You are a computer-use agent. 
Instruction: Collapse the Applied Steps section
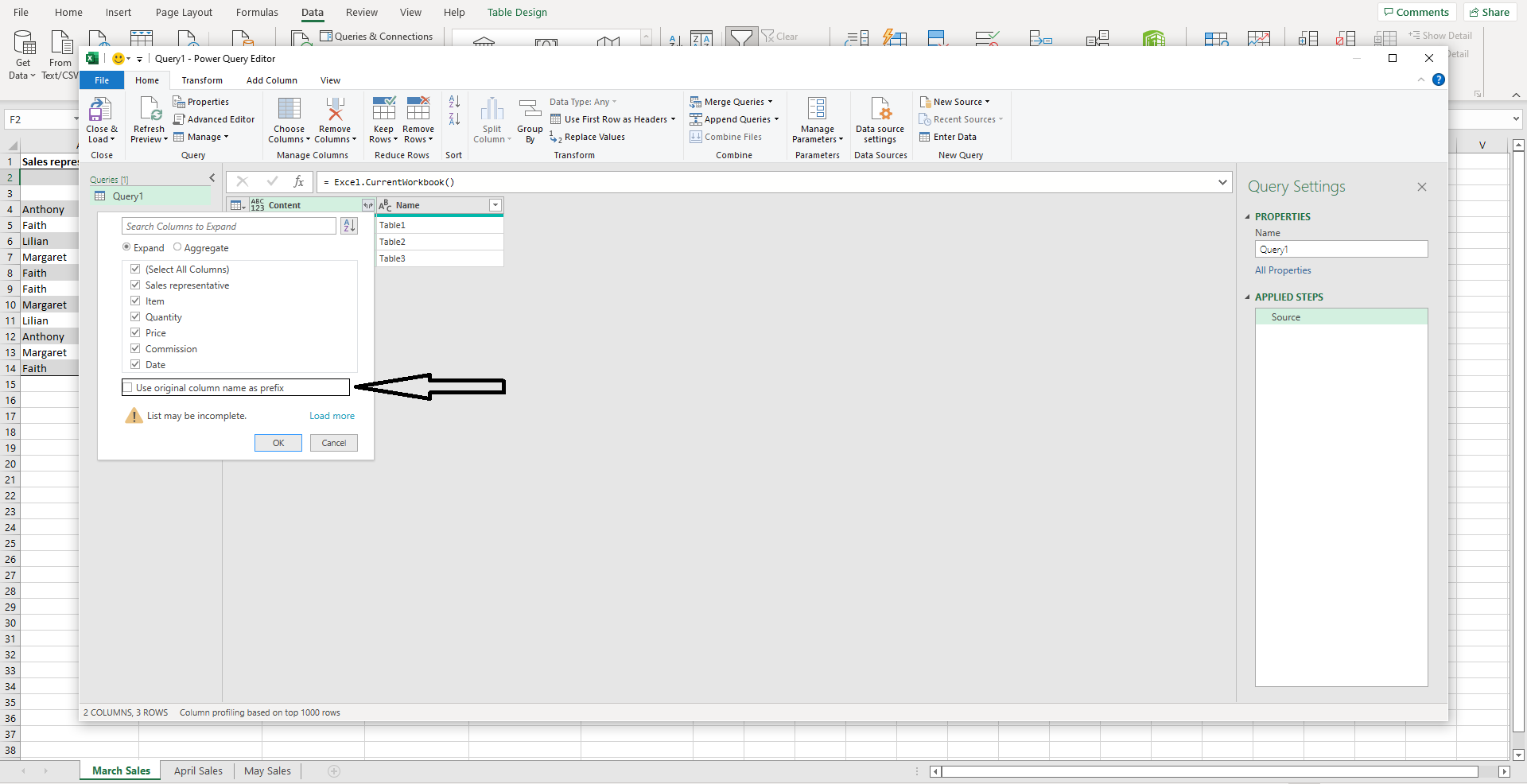tap(1247, 297)
